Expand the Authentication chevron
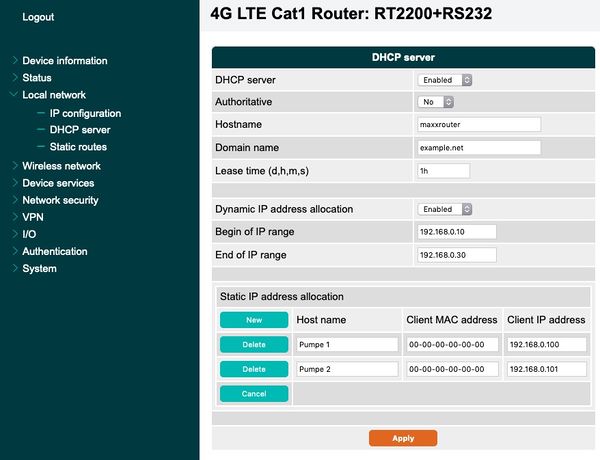The width and height of the screenshot is (600, 460). (x=15, y=251)
